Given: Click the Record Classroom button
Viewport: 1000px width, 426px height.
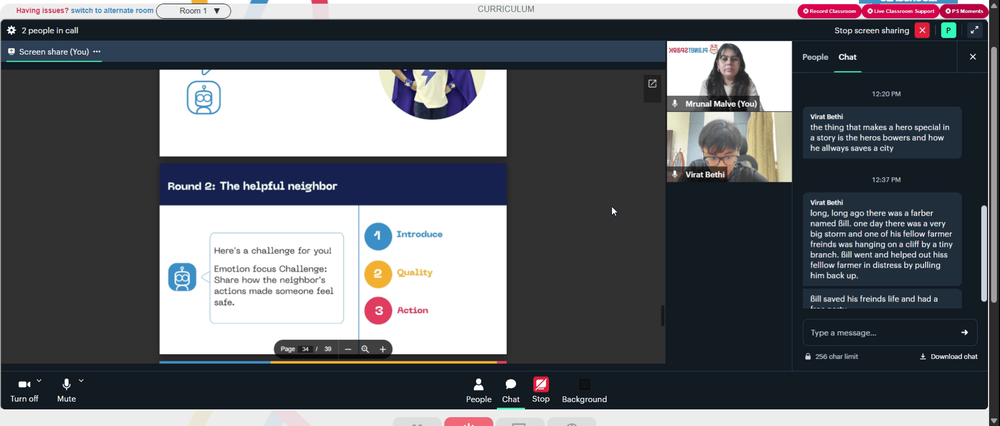Looking at the screenshot, I should 829,11.
